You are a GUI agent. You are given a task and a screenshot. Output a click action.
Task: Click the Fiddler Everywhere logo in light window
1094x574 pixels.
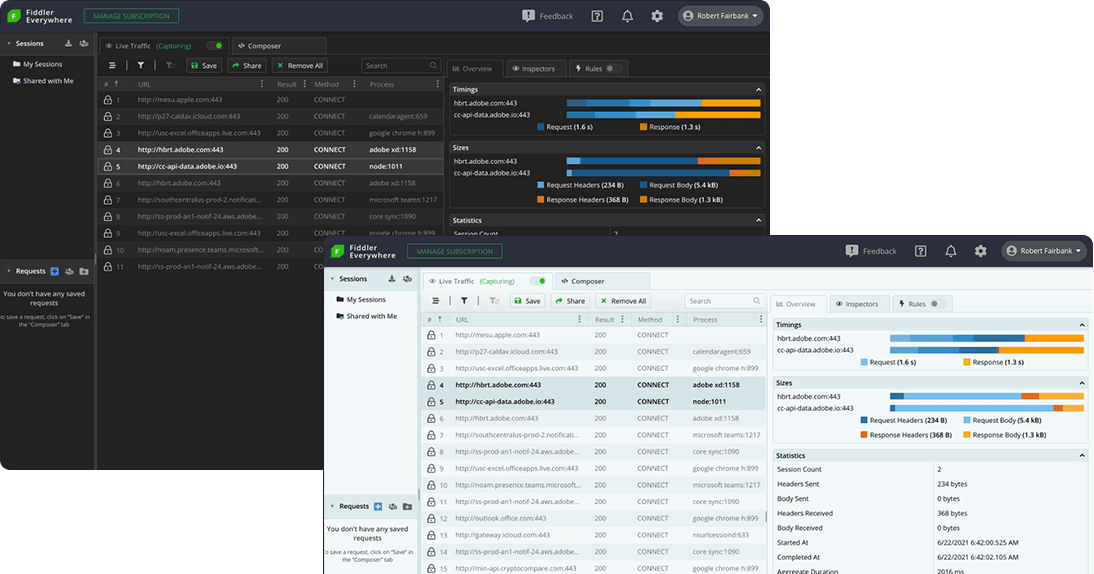point(364,251)
